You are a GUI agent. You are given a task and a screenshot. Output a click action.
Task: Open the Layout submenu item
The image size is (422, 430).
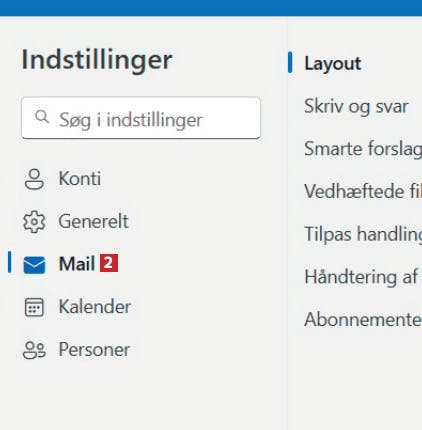(x=333, y=63)
